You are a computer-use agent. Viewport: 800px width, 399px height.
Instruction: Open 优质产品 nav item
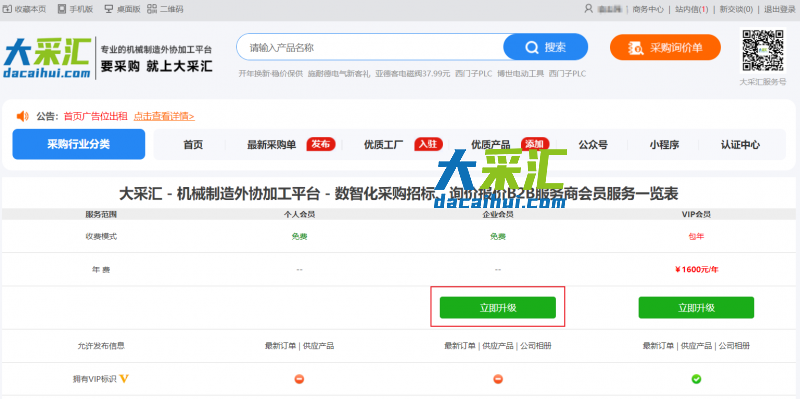490,145
